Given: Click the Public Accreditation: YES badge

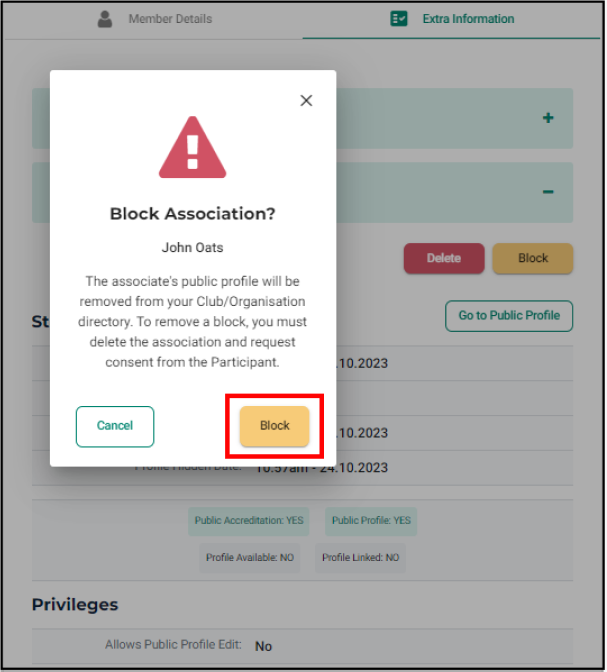Looking at the screenshot, I should 249,521.
